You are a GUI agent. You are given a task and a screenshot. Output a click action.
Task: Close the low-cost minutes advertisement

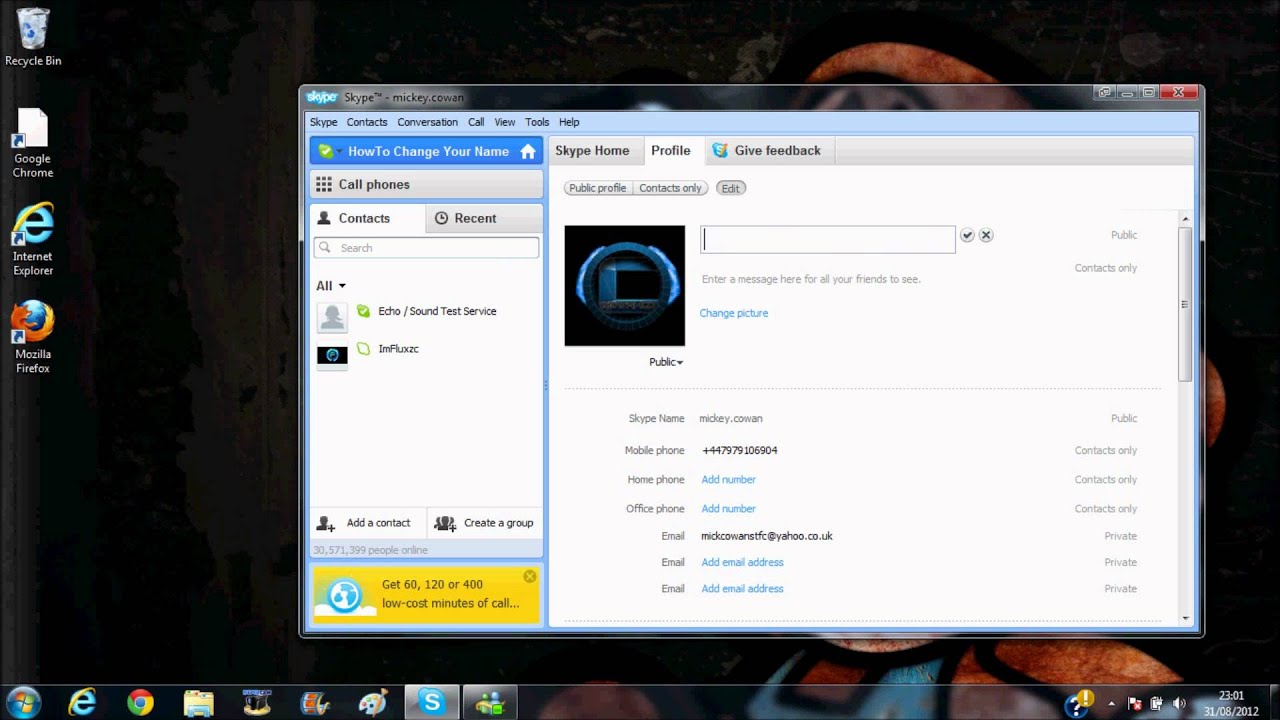pos(530,576)
